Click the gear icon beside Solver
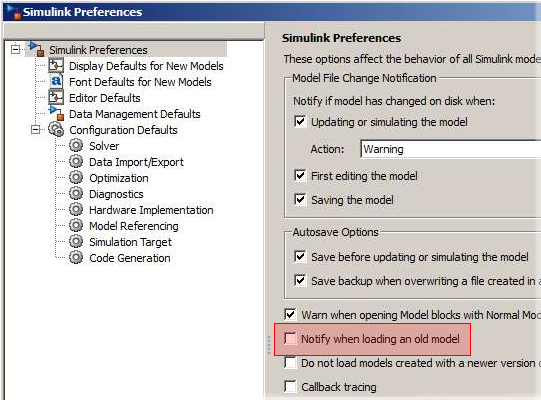The image size is (541, 400). point(76,145)
